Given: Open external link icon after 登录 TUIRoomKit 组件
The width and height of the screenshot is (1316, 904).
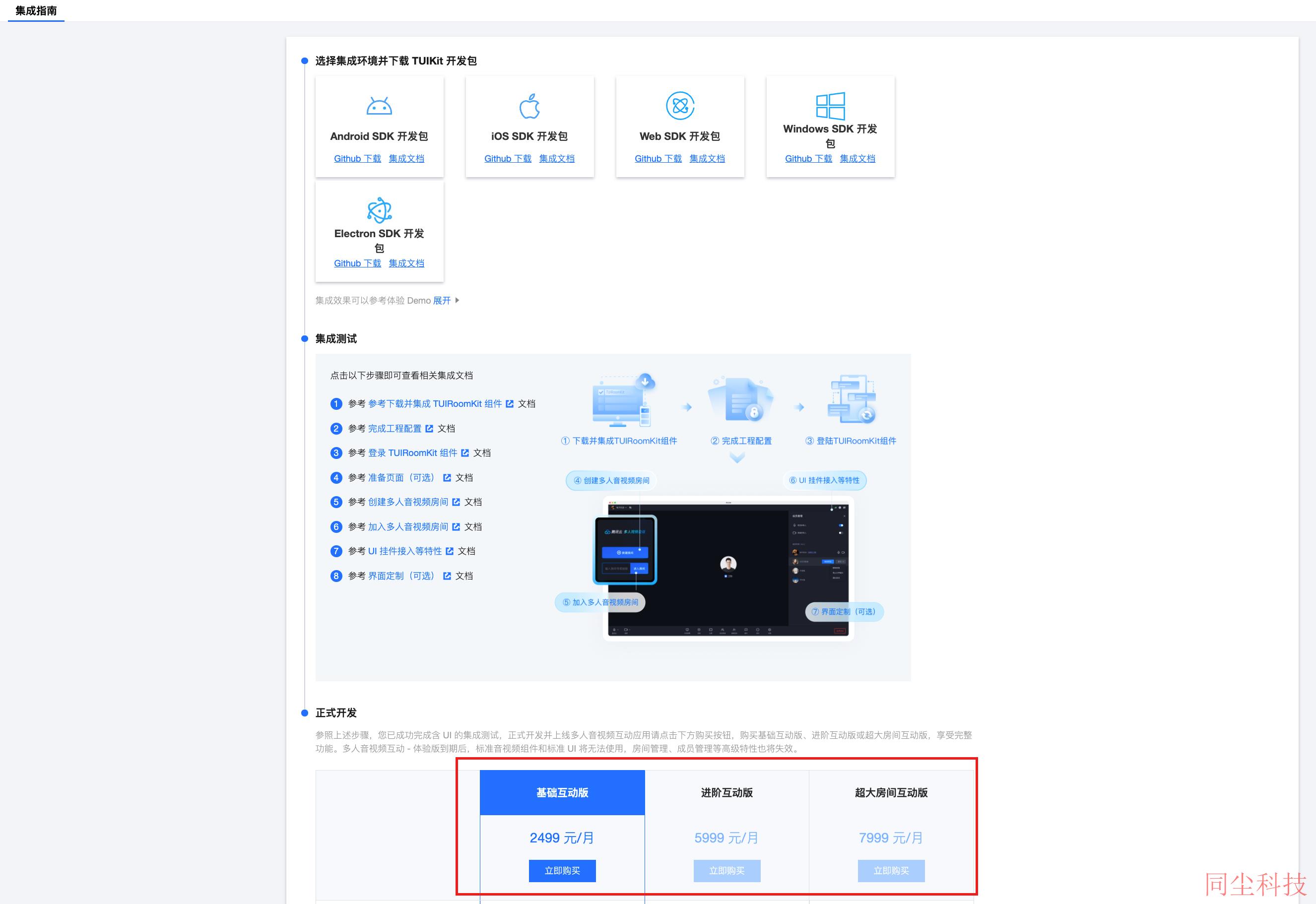Looking at the screenshot, I should pos(465,453).
